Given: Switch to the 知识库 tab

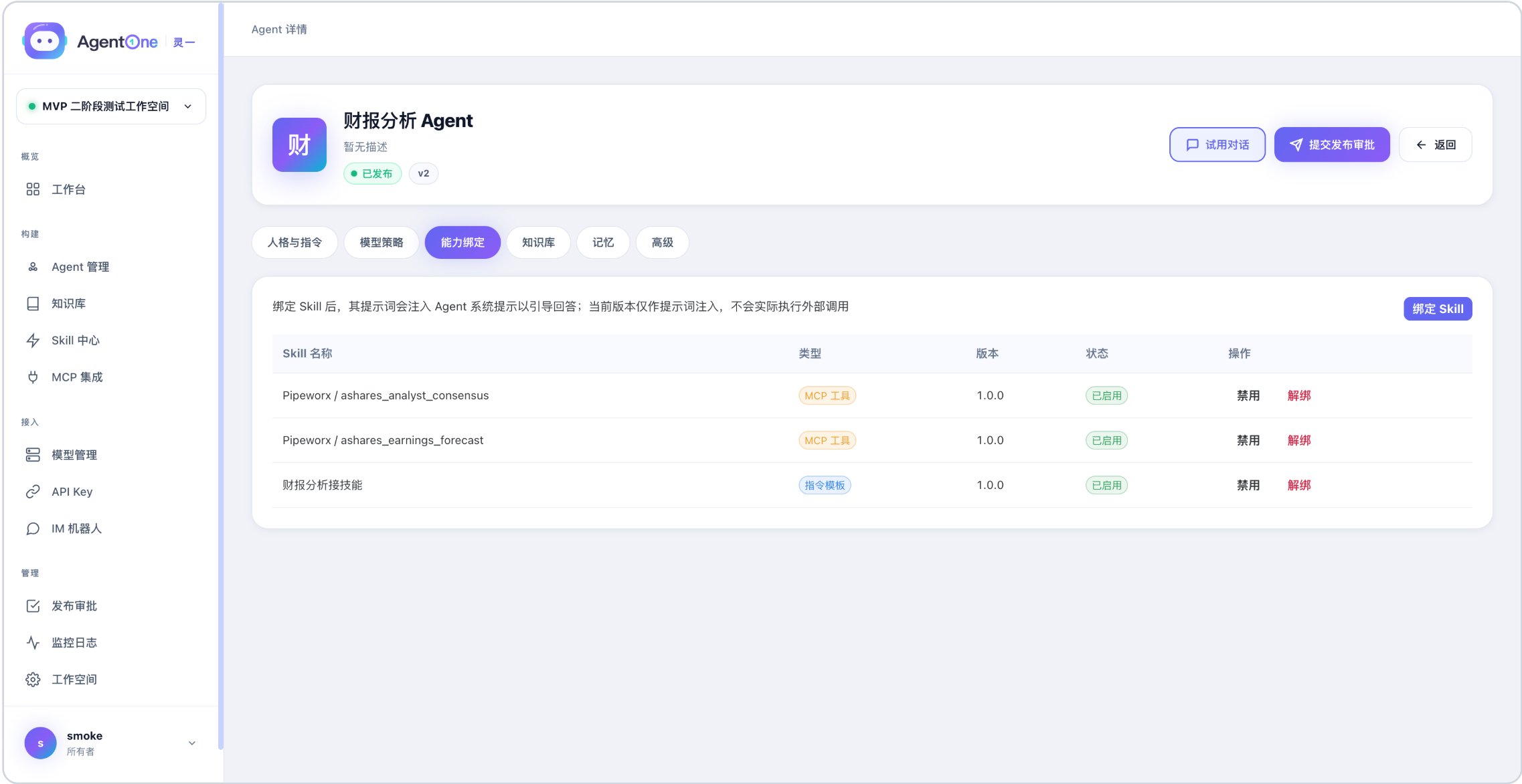Looking at the screenshot, I should 539,242.
